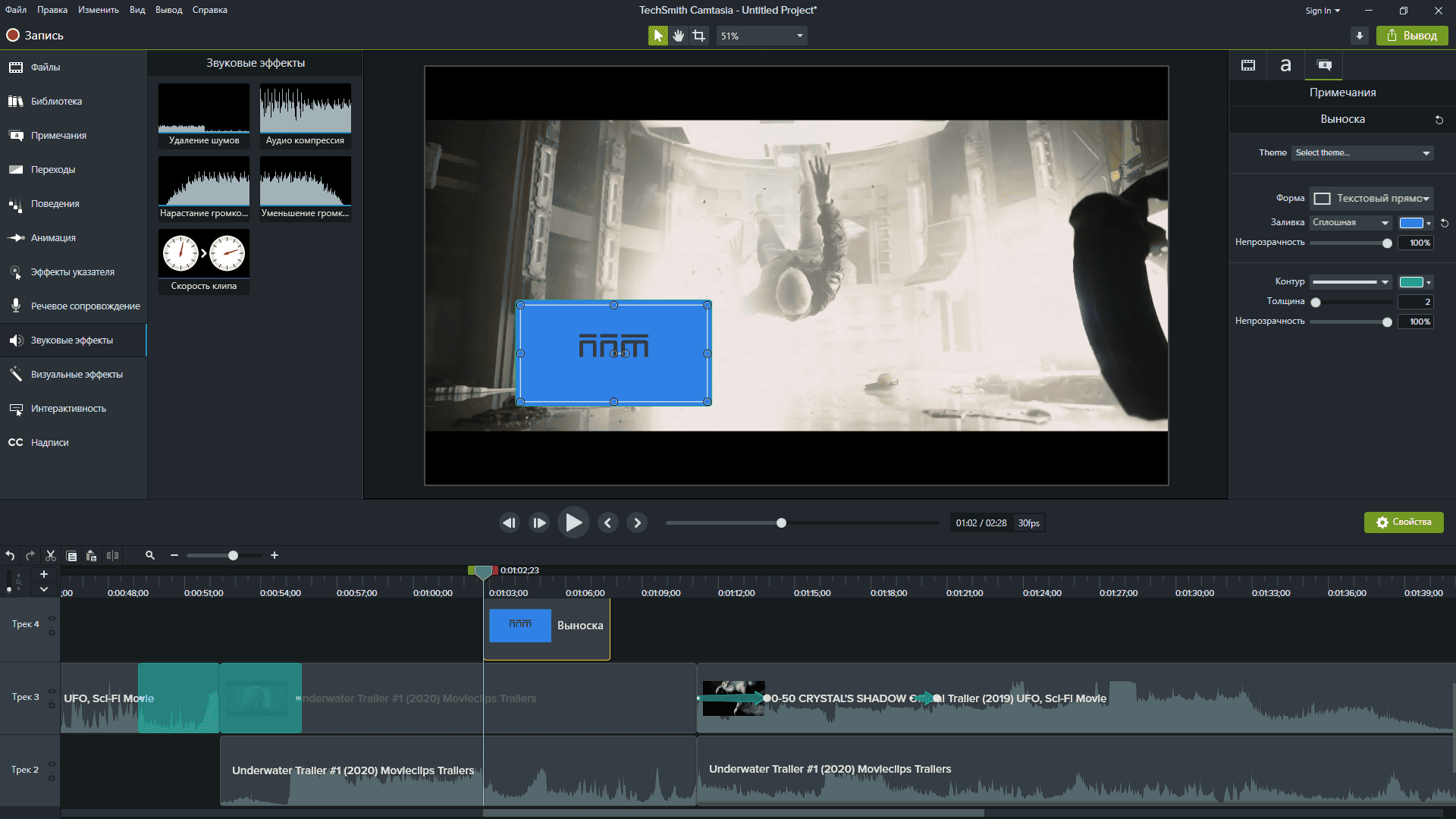The width and height of the screenshot is (1456, 819).
Task: Paste media onto the timeline
Action: tap(91, 556)
